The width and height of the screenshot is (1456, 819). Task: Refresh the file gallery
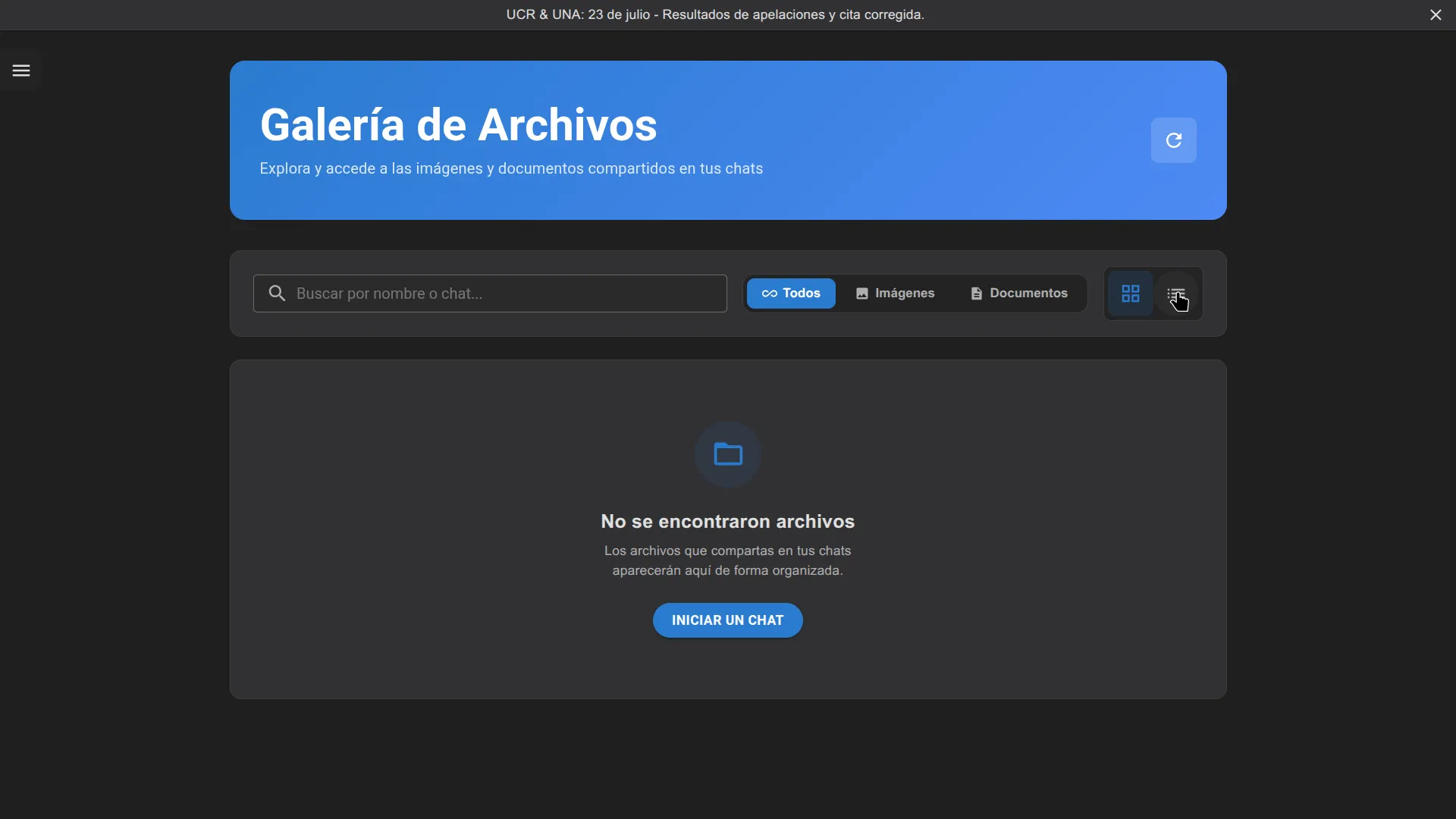click(x=1173, y=140)
